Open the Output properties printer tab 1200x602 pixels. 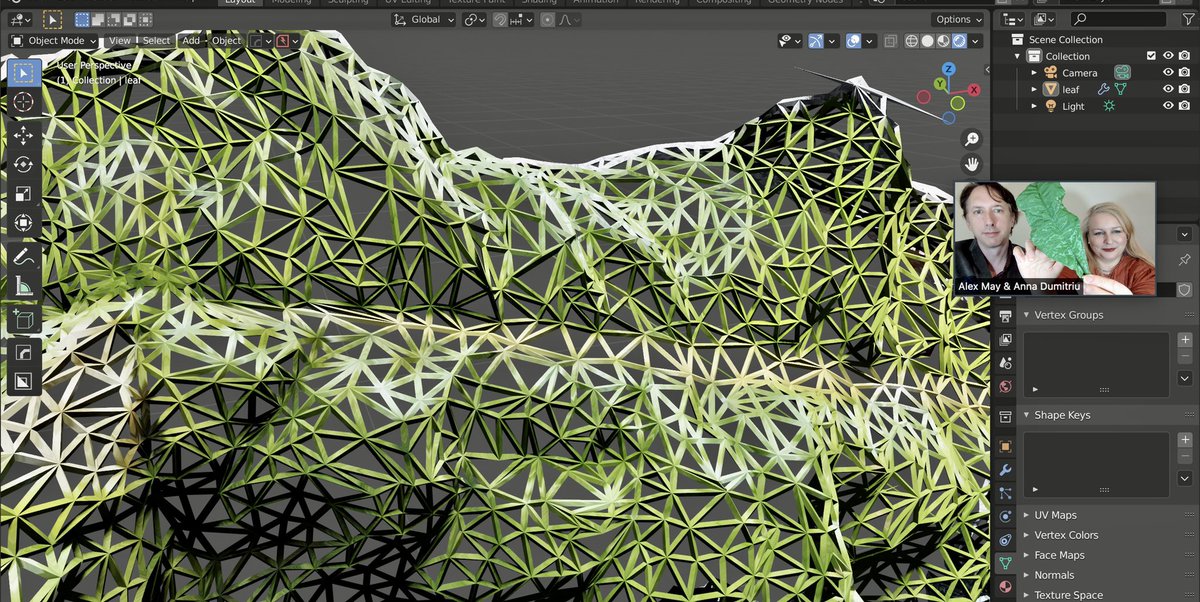(1006, 316)
